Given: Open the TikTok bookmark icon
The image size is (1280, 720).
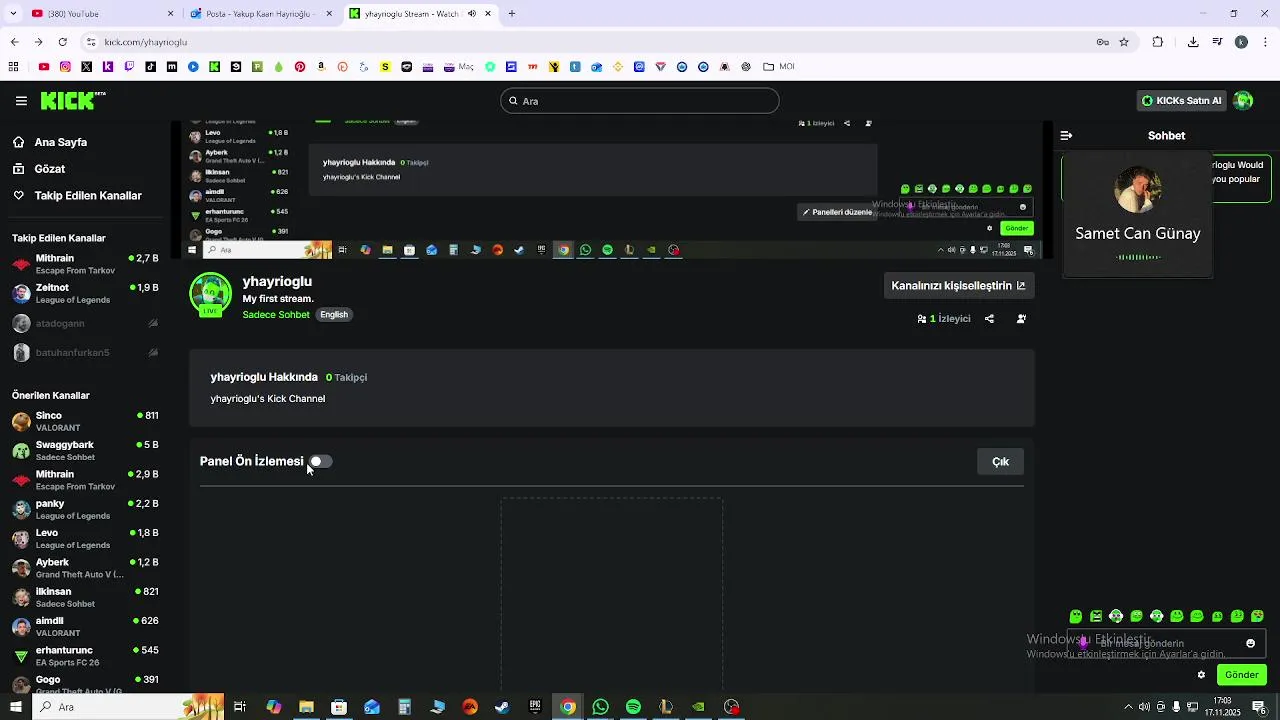Looking at the screenshot, I should 151,67.
